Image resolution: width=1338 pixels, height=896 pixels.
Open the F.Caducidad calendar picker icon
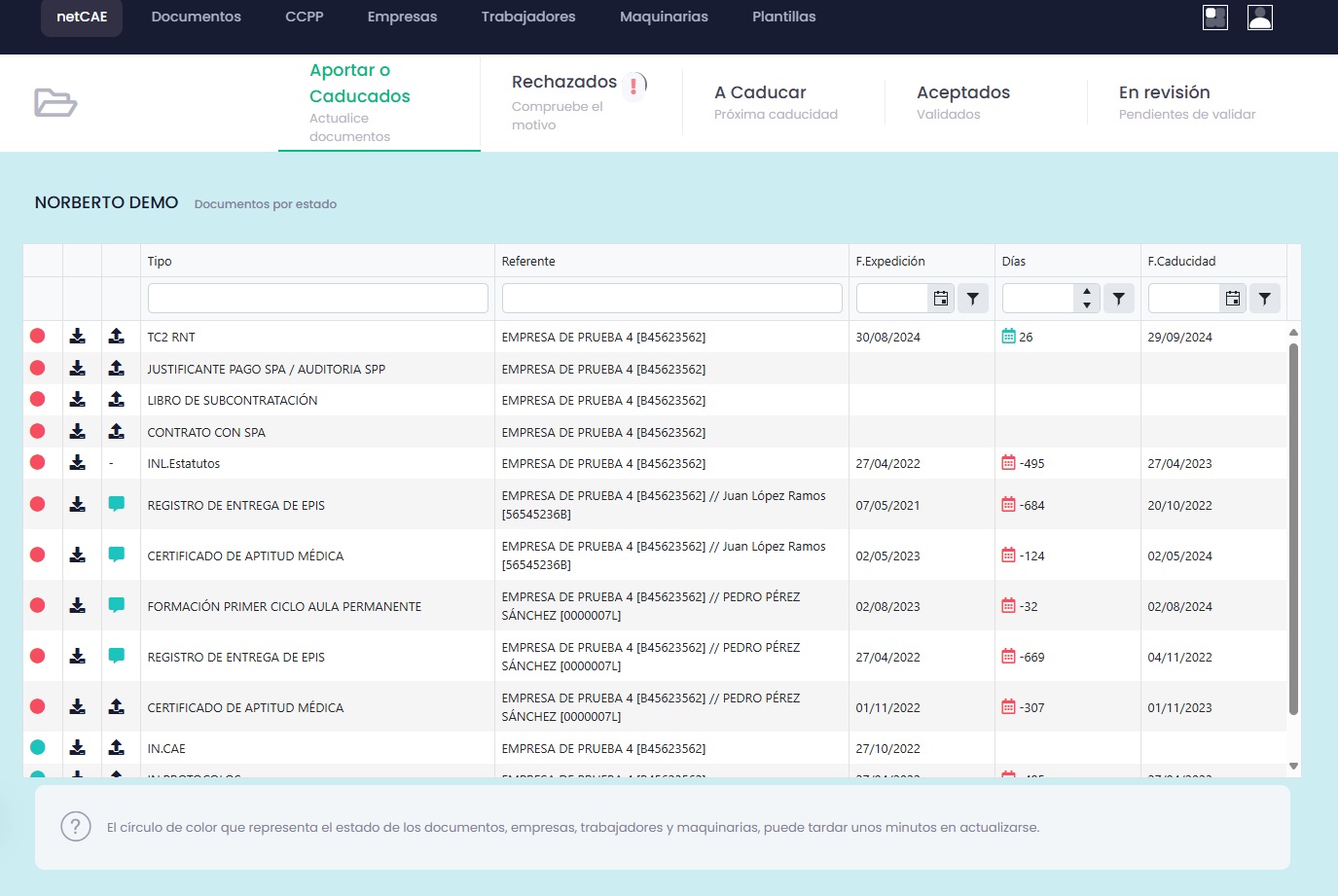(1233, 299)
